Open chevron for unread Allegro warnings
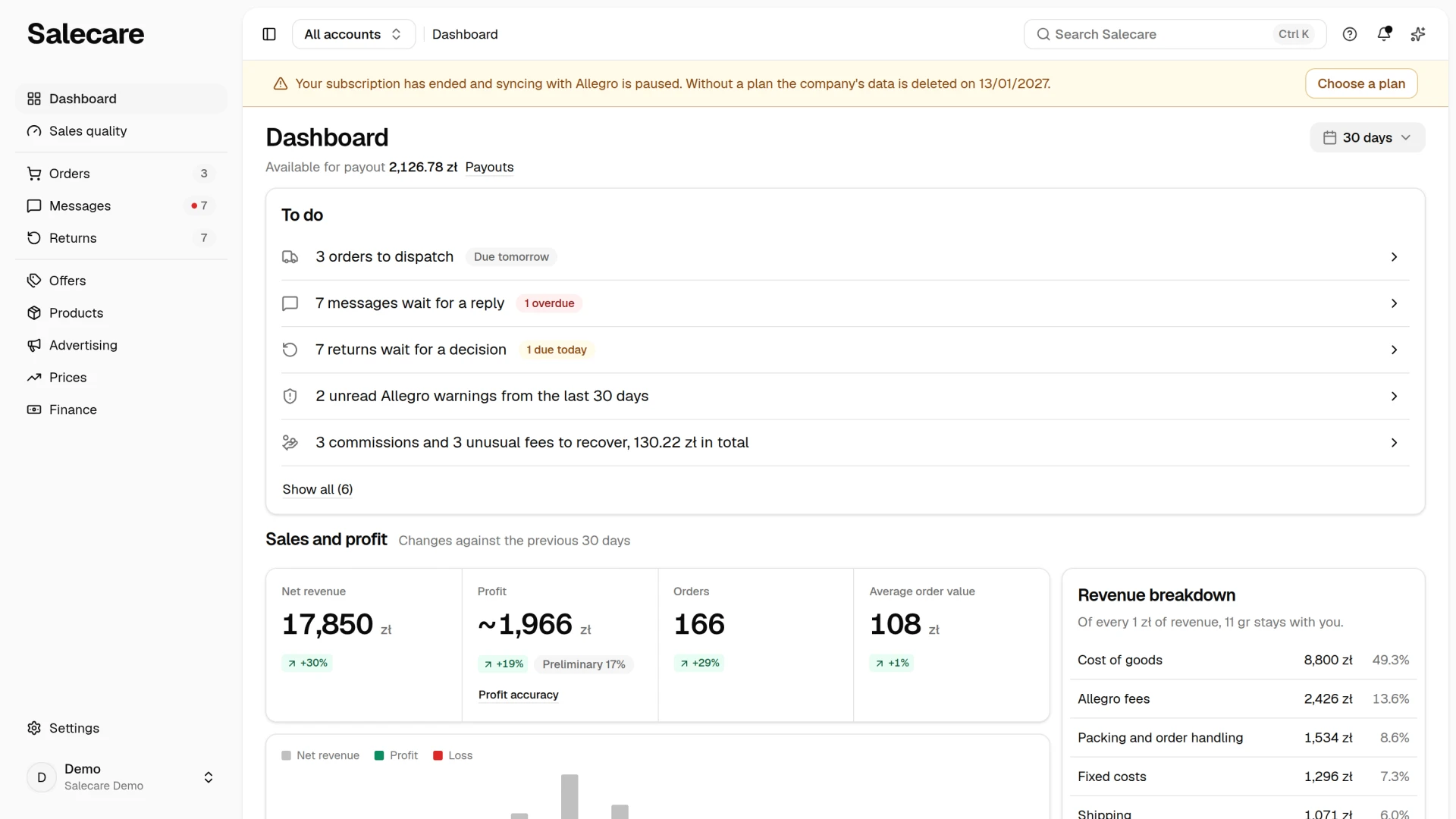Viewport: 1456px width, 819px height. coord(1394,397)
